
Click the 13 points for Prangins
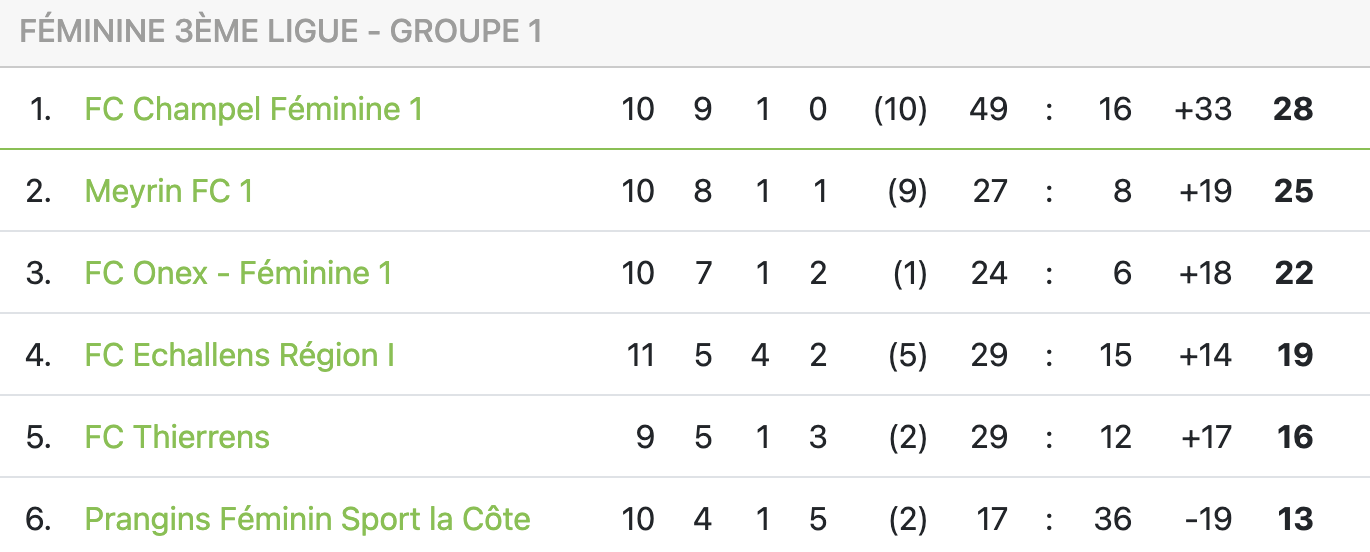point(1295,519)
